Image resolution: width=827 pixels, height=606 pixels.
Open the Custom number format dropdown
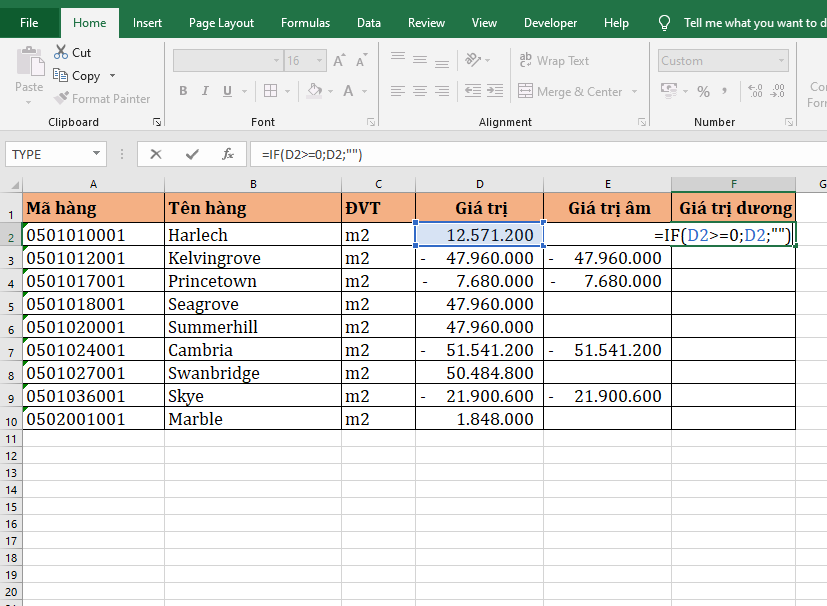(x=738, y=61)
